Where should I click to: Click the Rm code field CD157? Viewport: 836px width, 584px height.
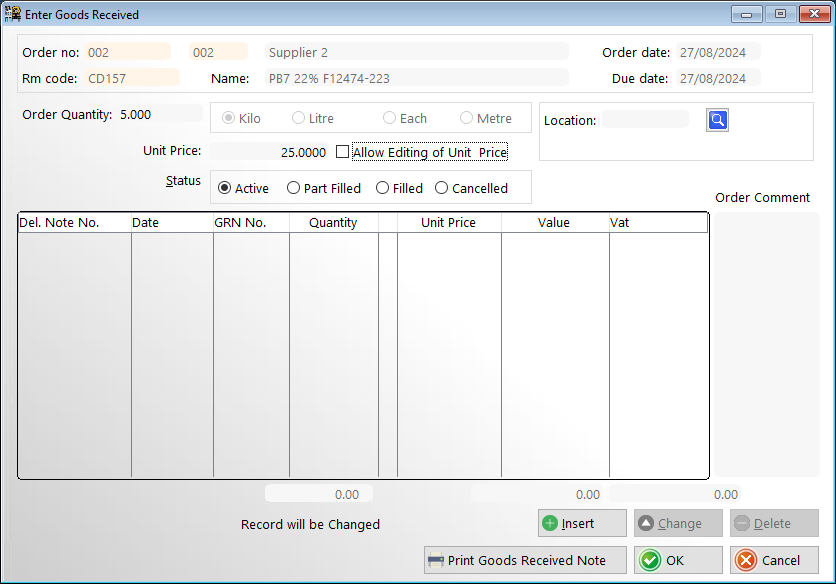[132, 77]
